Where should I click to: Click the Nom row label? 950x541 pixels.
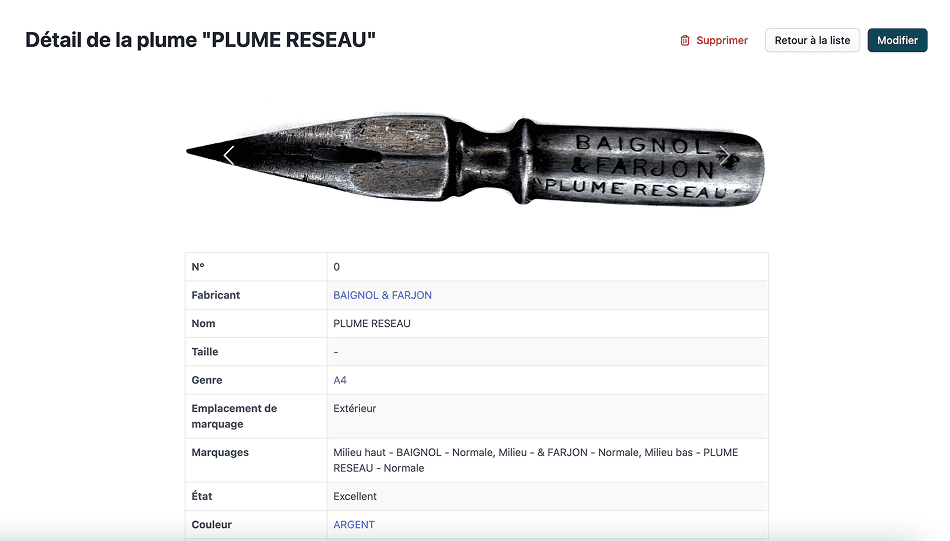point(203,324)
